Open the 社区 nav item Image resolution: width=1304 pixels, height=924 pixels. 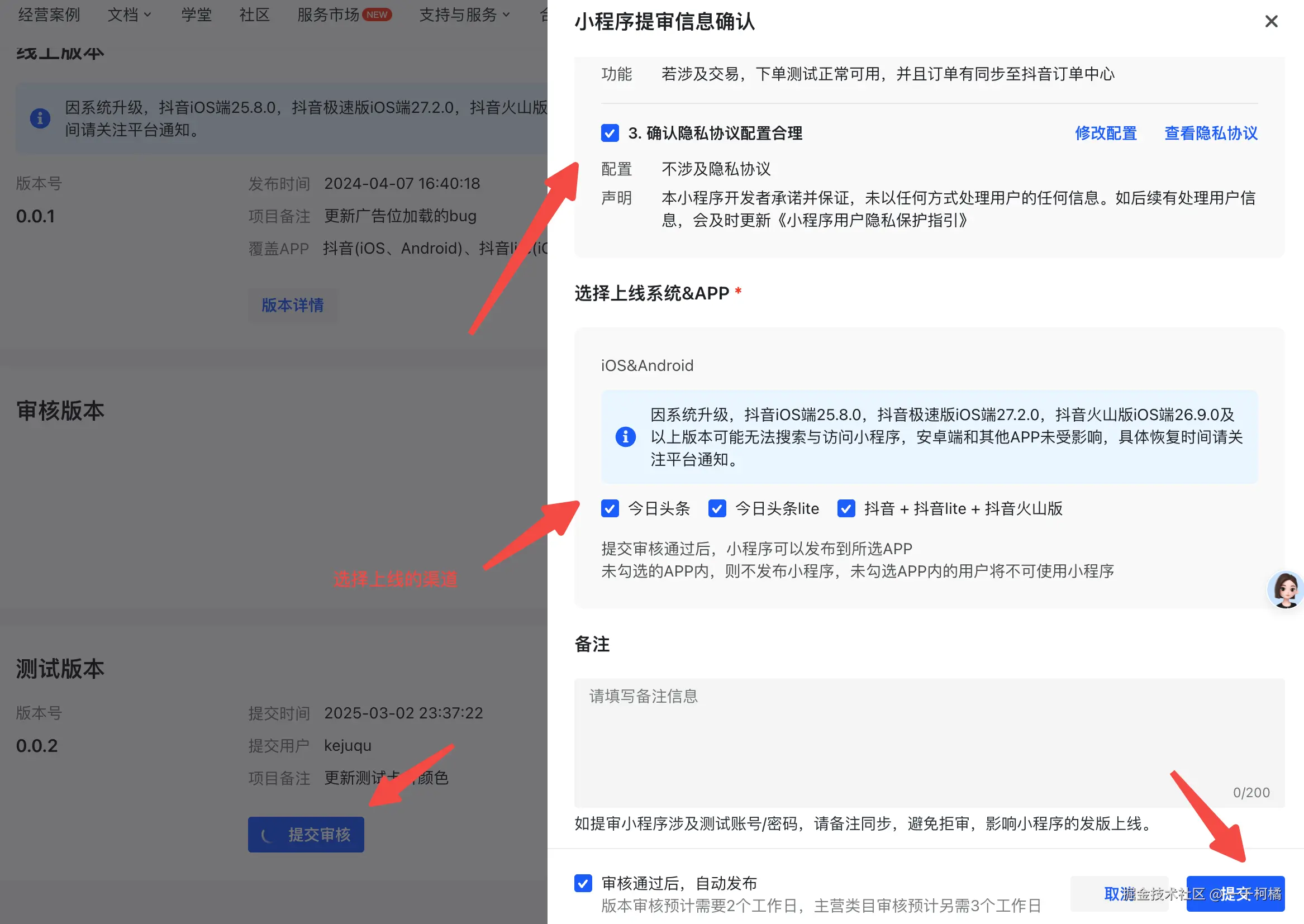(254, 15)
